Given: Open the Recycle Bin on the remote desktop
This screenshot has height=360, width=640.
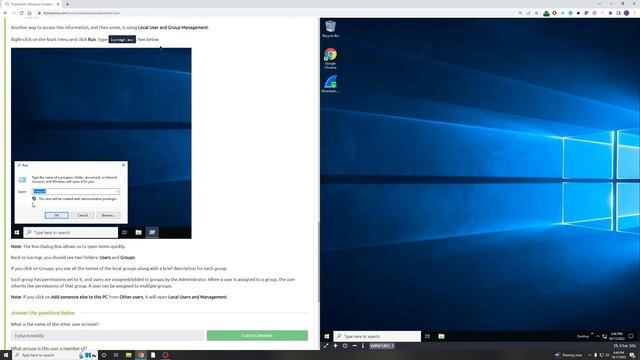Looking at the screenshot, I should pos(330,29).
